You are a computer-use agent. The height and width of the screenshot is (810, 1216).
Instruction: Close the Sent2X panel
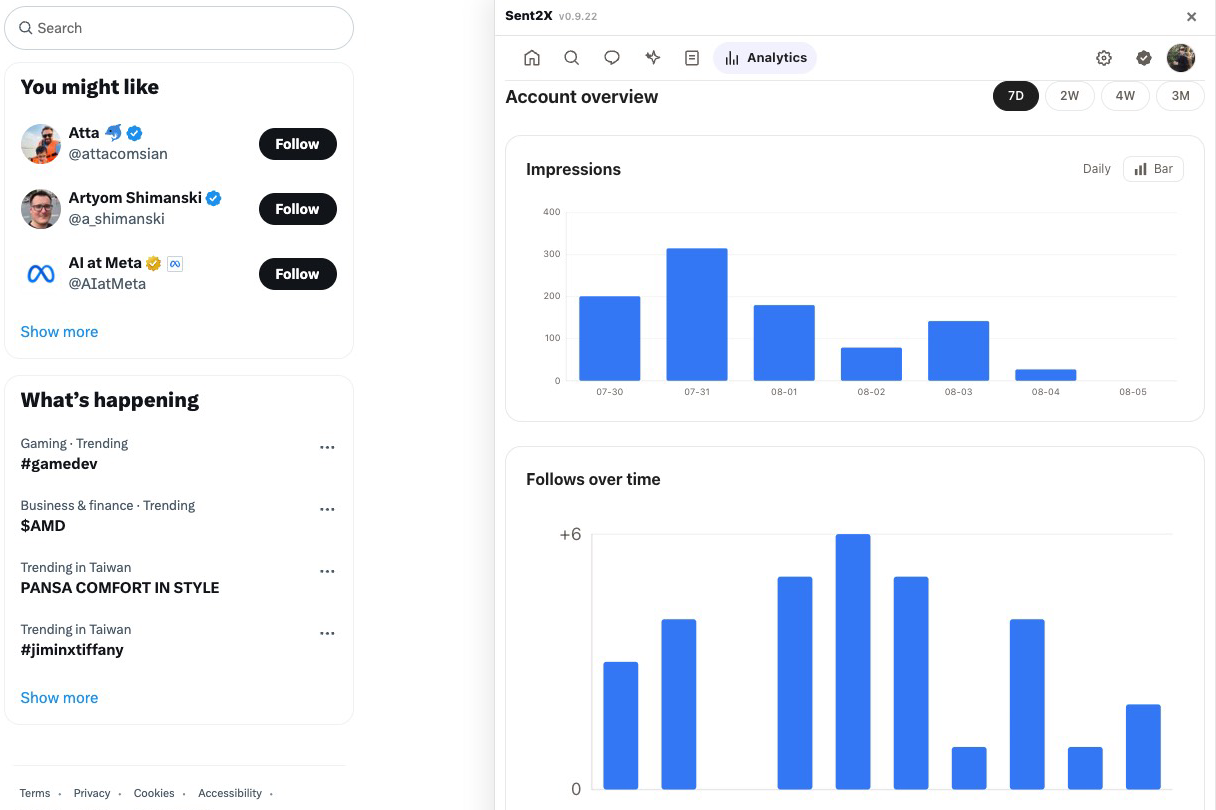point(1192,17)
